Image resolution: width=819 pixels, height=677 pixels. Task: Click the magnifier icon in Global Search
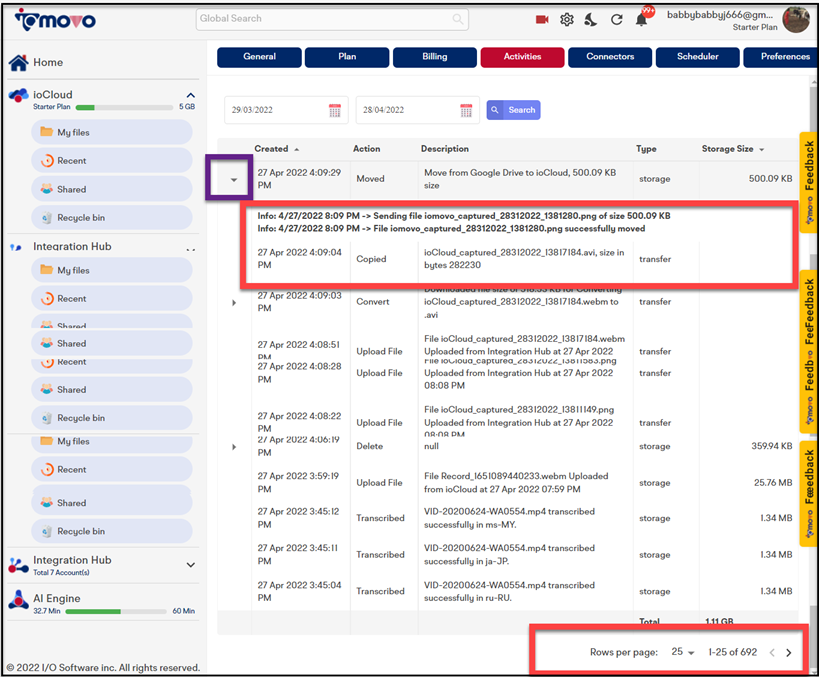point(458,19)
